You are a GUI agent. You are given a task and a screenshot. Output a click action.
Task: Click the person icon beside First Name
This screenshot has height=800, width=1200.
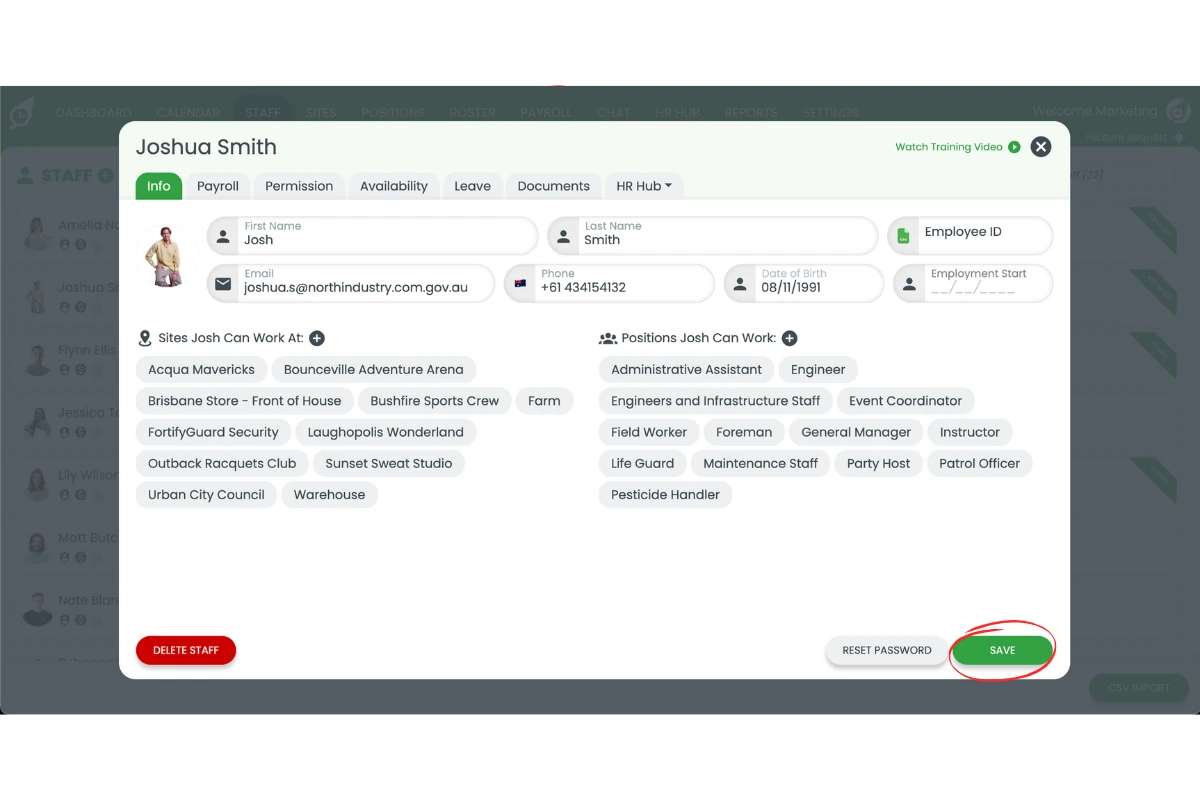point(223,237)
